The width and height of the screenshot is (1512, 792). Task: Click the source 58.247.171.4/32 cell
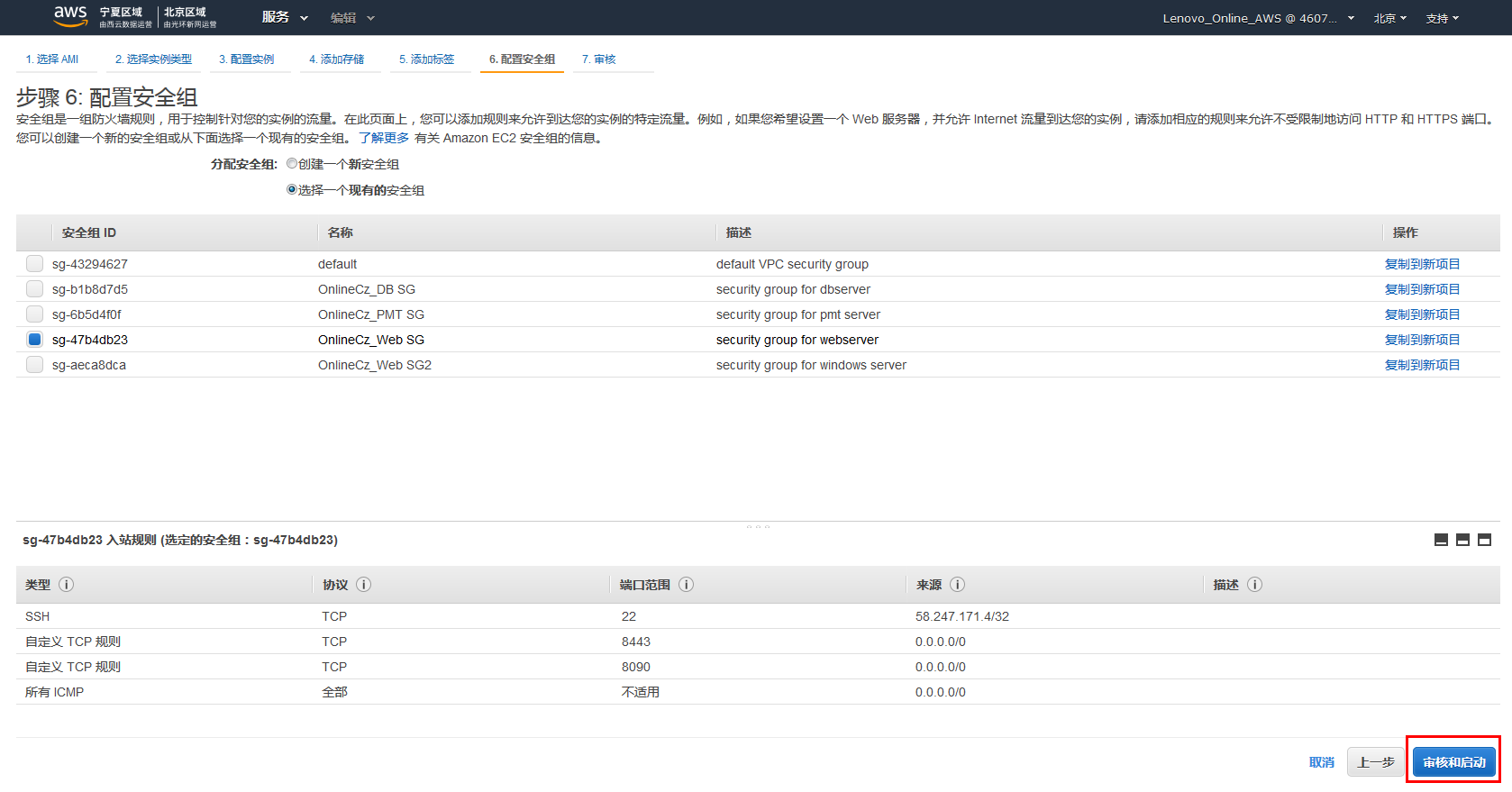962,616
